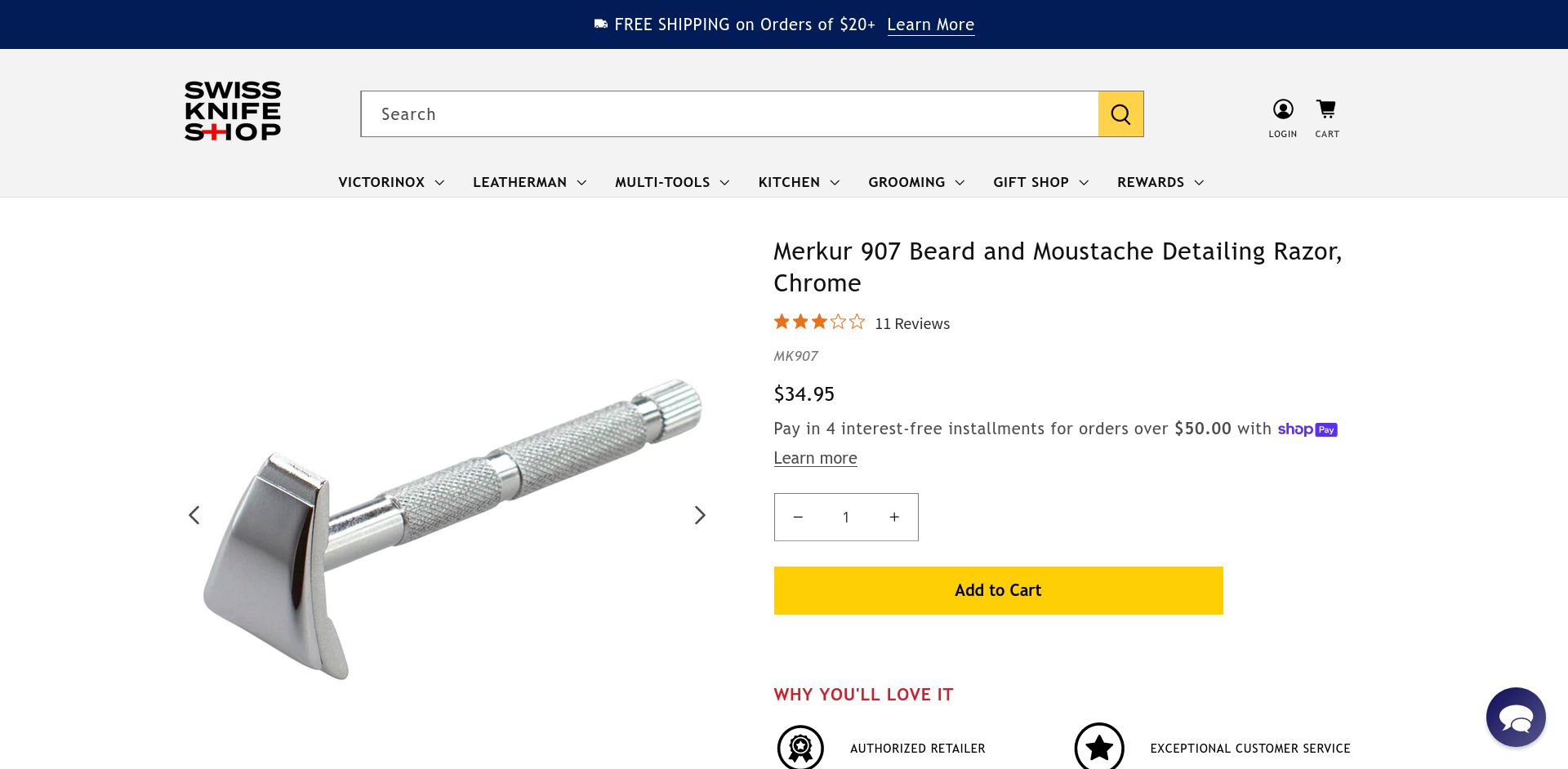Click the Learn More shipping link
The height and width of the screenshot is (769, 1568).
[x=930, y=24]
